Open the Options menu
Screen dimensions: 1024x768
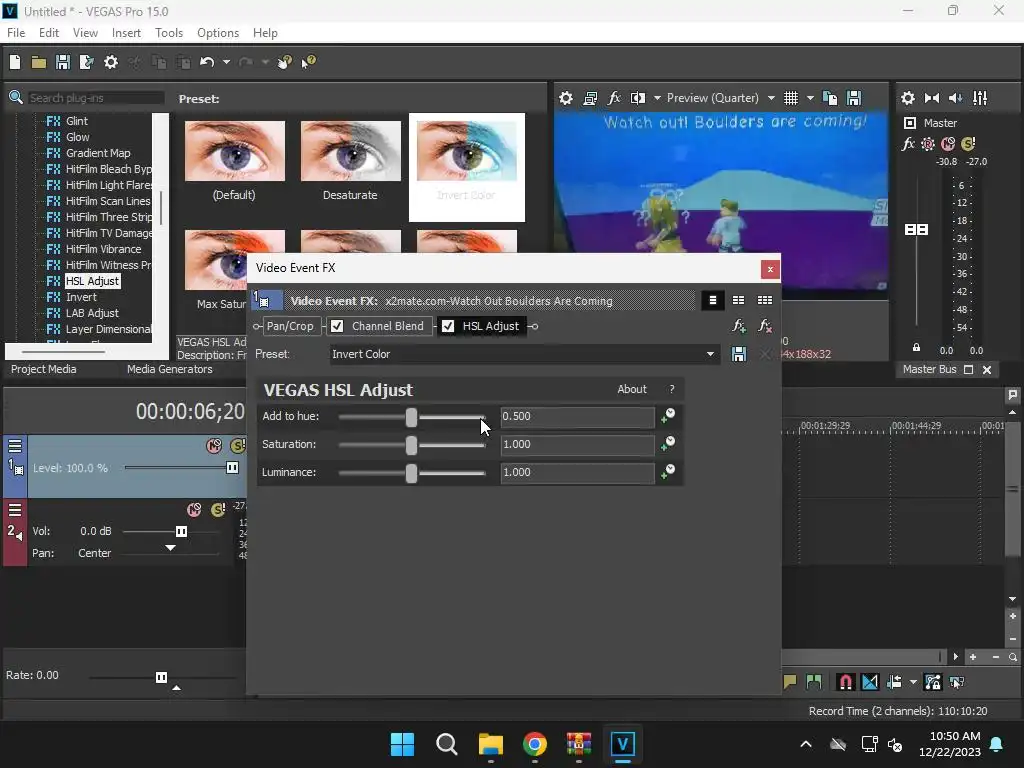218,33
